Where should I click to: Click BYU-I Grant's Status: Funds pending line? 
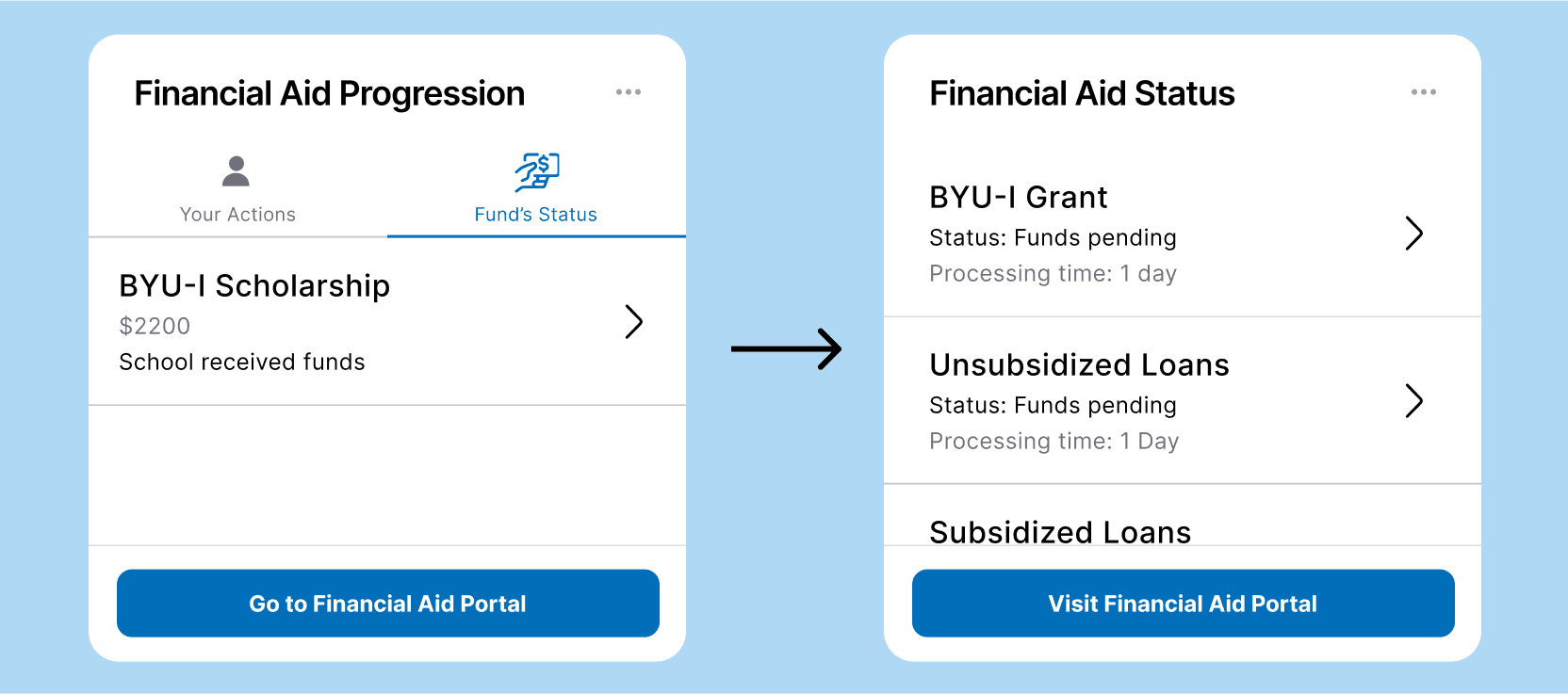click(x=1053, y=237)
